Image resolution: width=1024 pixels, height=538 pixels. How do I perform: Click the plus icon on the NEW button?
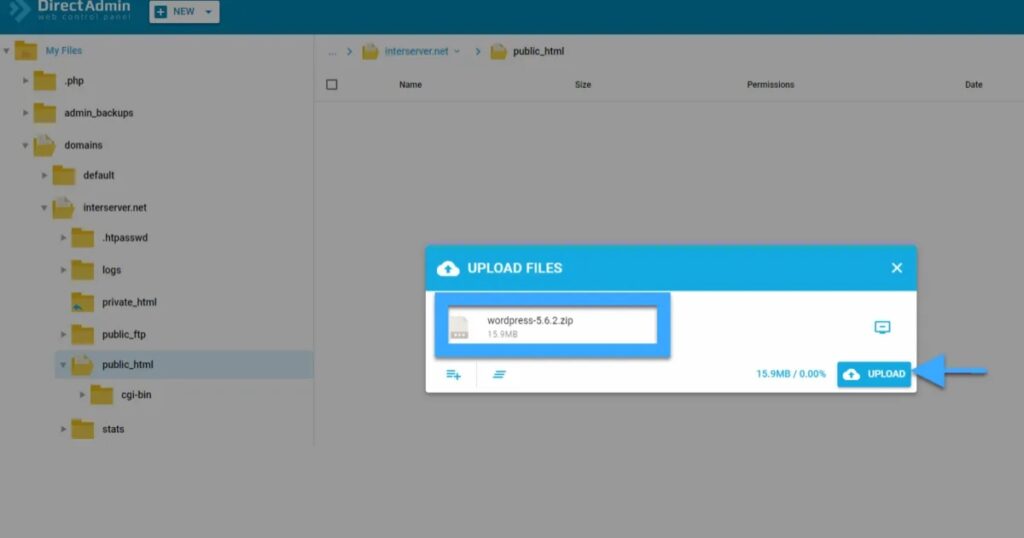[161, 12]
